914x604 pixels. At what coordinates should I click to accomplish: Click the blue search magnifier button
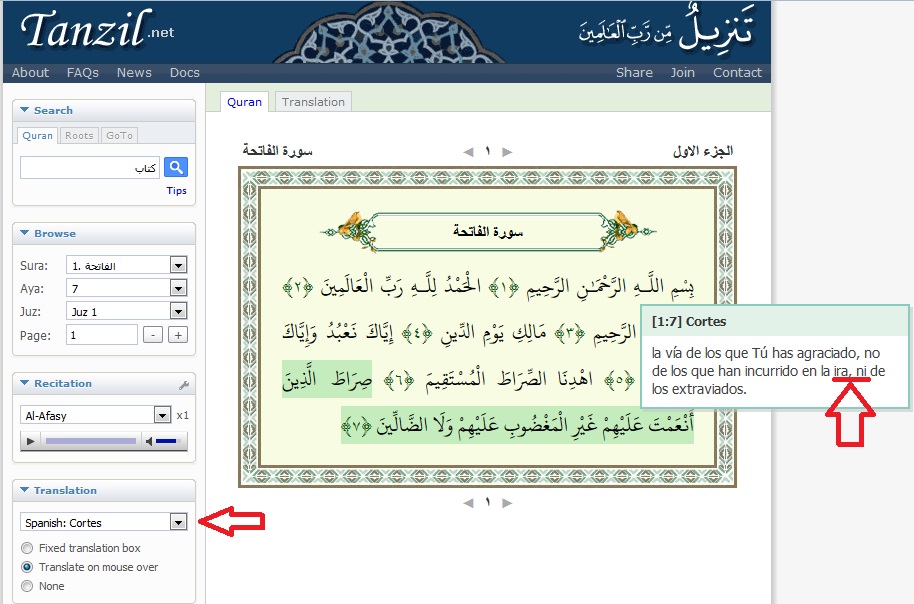tap(175, 167)
